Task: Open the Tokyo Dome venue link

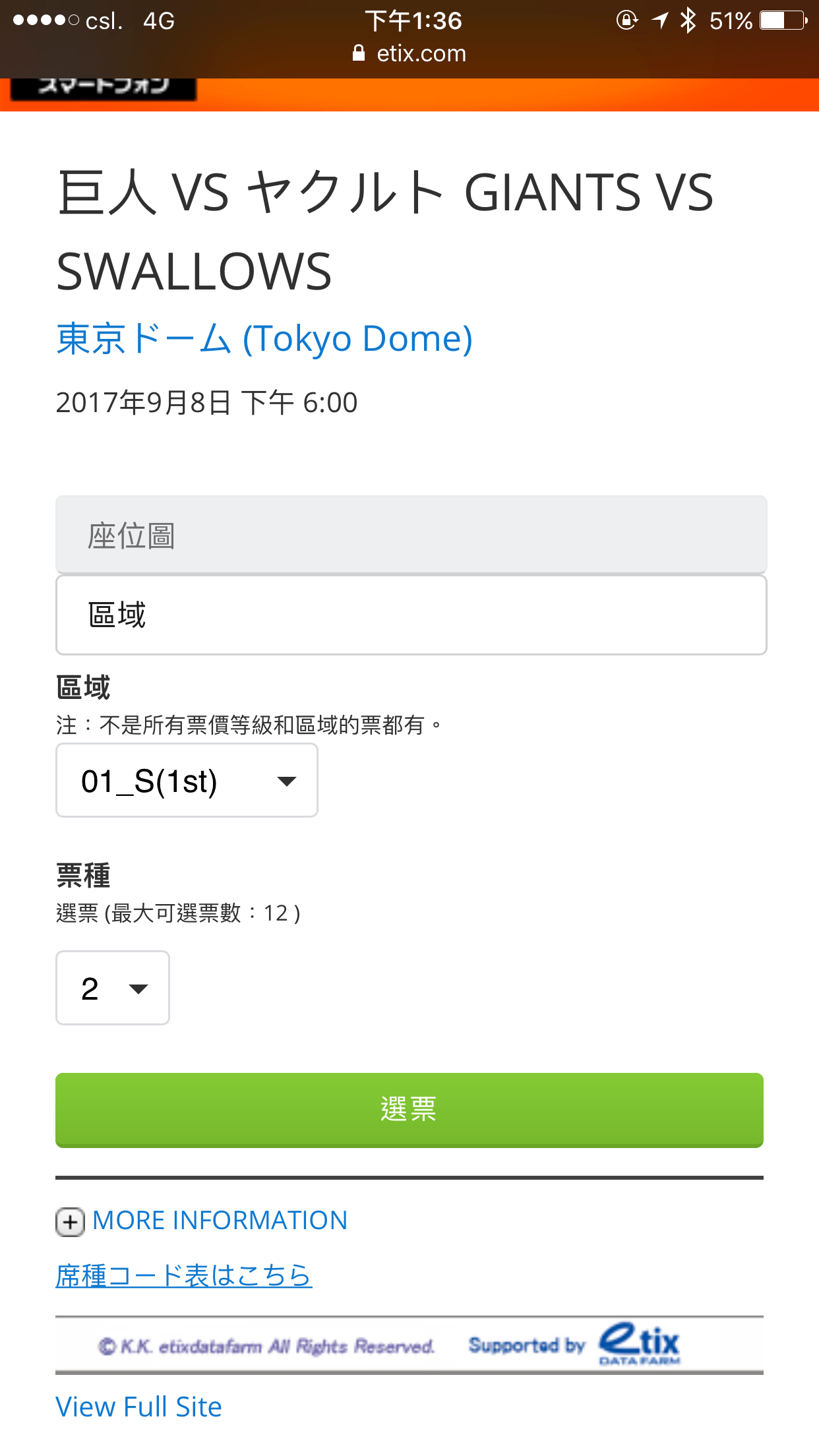Action: click(x=264, y=339)
